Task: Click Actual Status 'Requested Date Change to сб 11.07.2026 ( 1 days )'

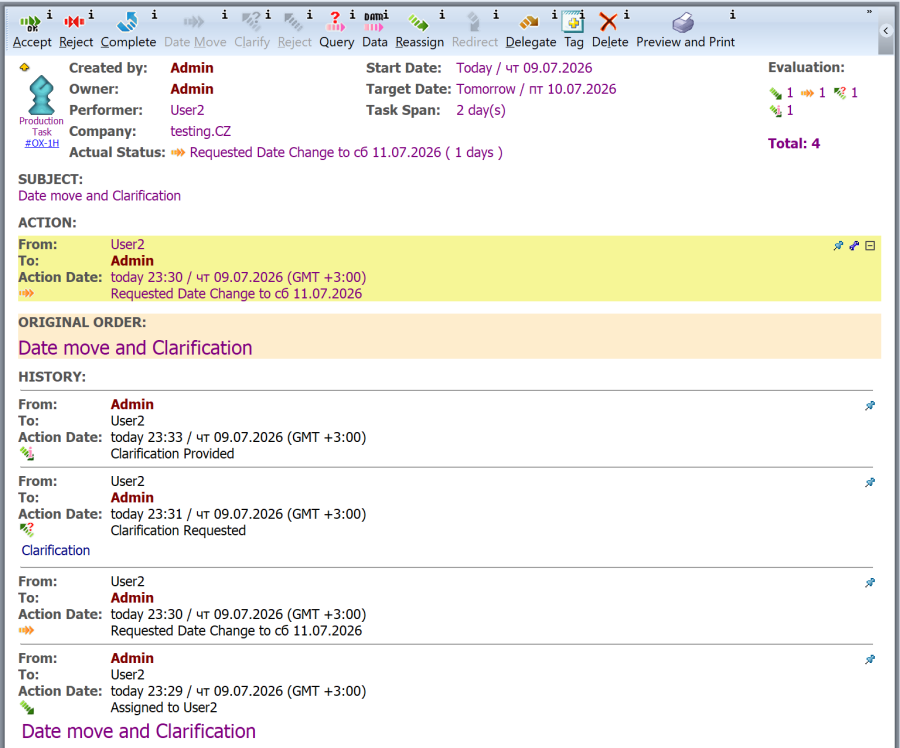Action: [x=346, y=153]
